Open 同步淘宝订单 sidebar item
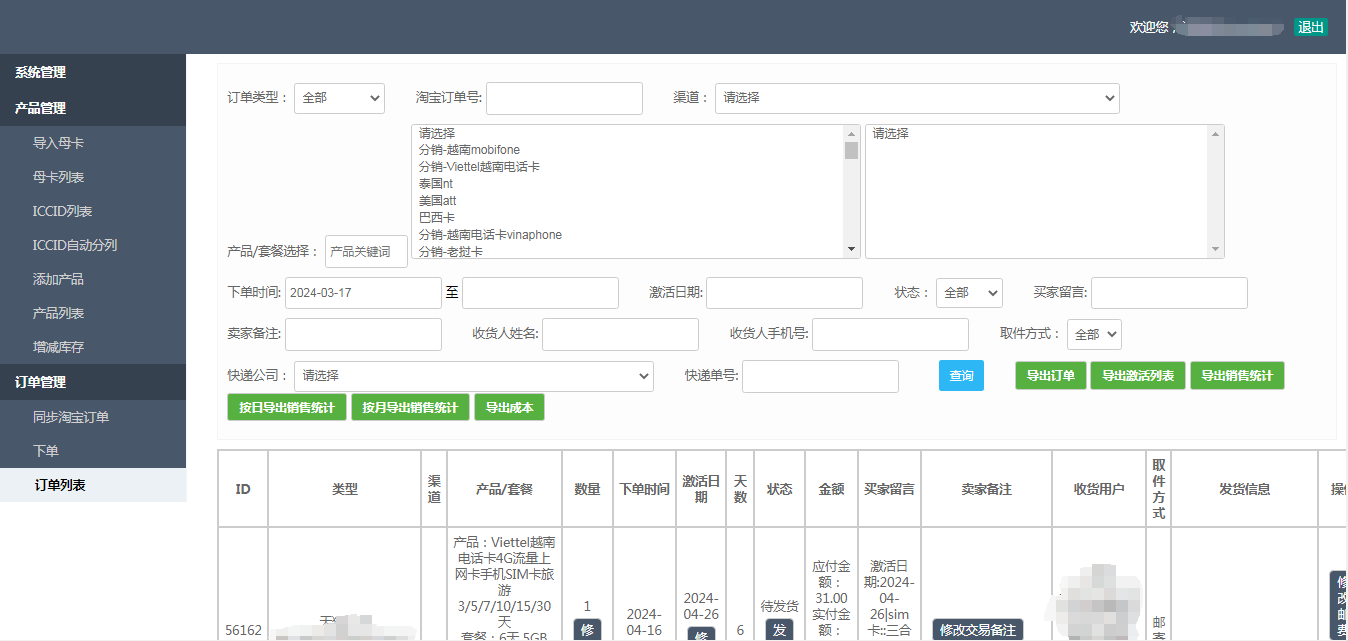 point(71,417)
